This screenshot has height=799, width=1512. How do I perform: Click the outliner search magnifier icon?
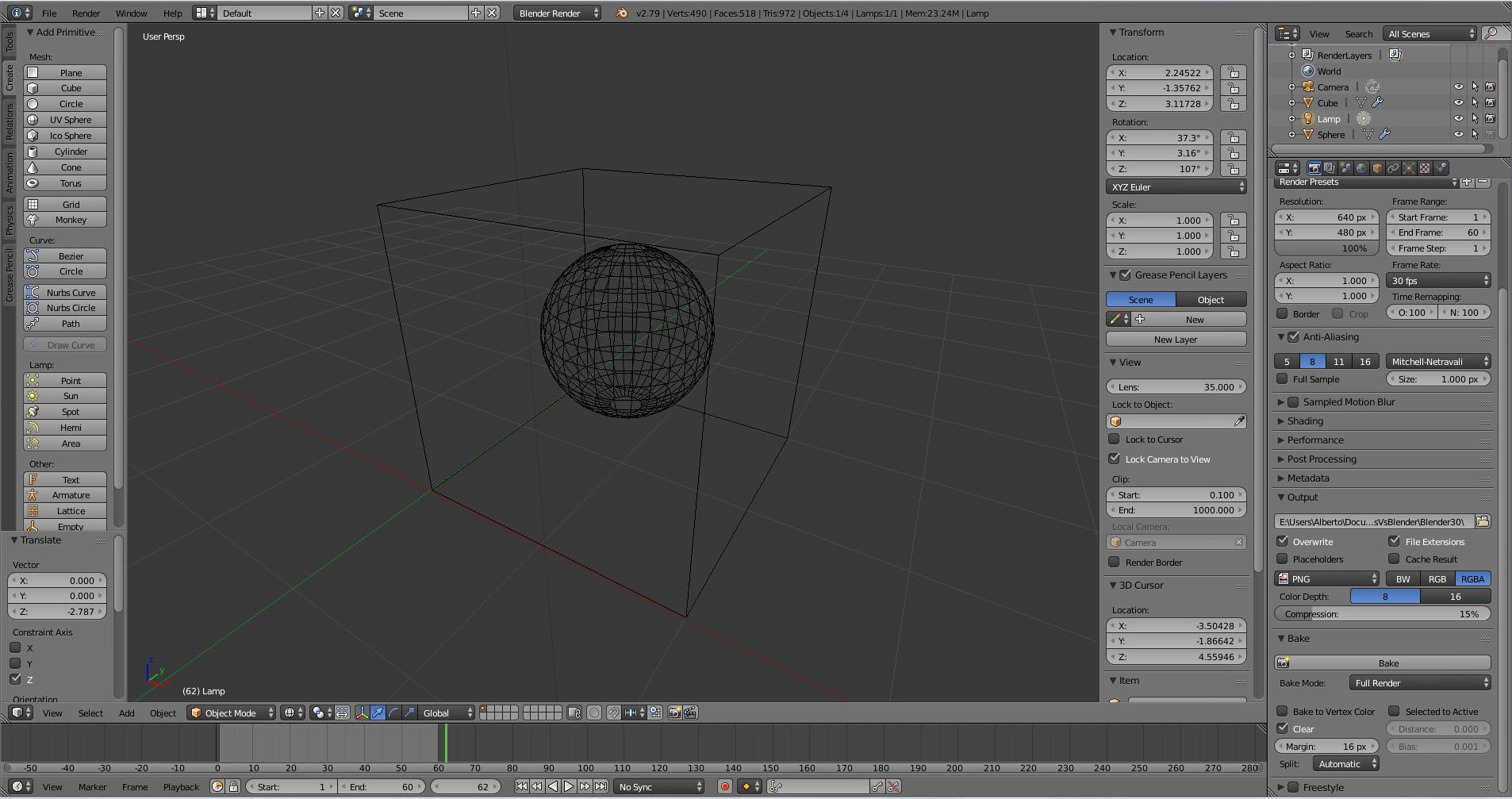(x=1491, y=33)
